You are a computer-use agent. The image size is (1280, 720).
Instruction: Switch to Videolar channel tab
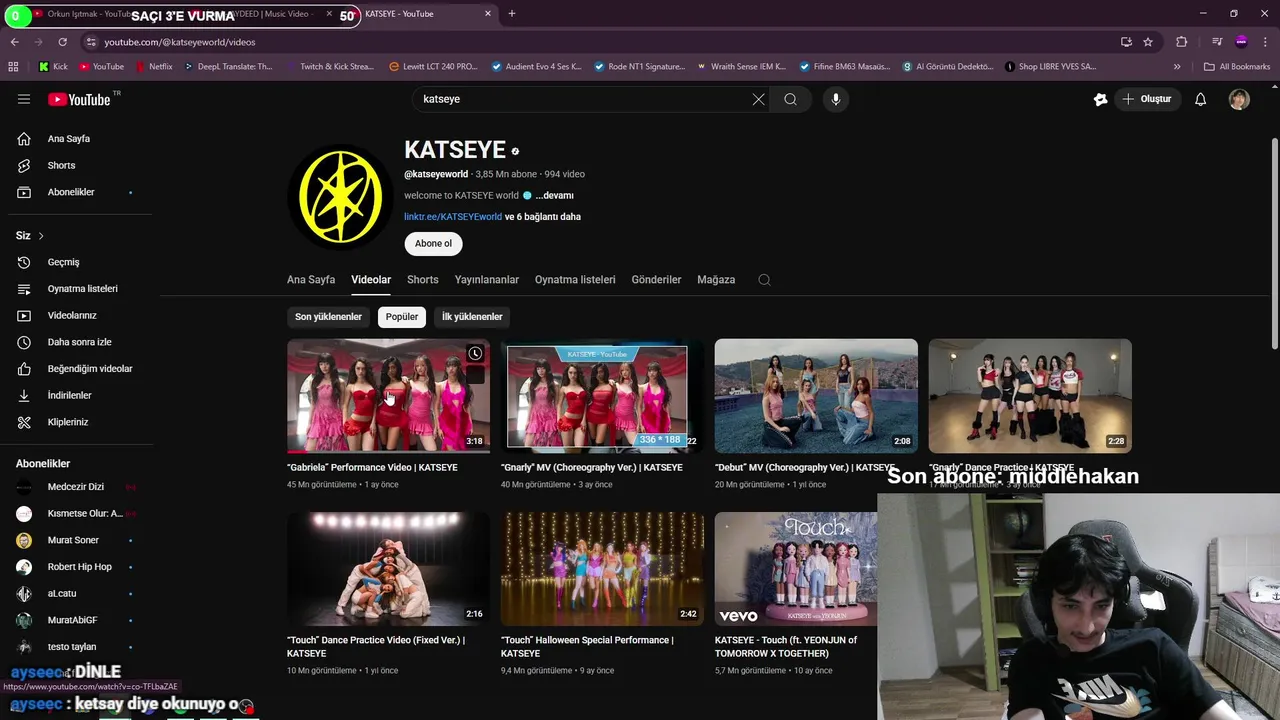tap(371, 280)
